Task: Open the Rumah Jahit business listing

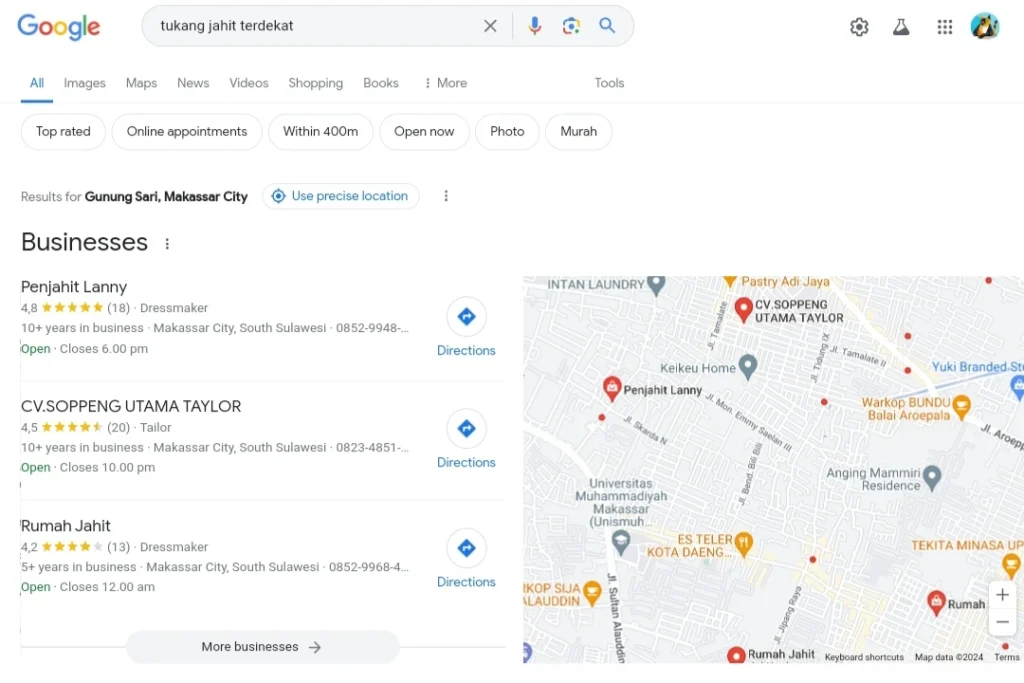Action: (65, 526)
